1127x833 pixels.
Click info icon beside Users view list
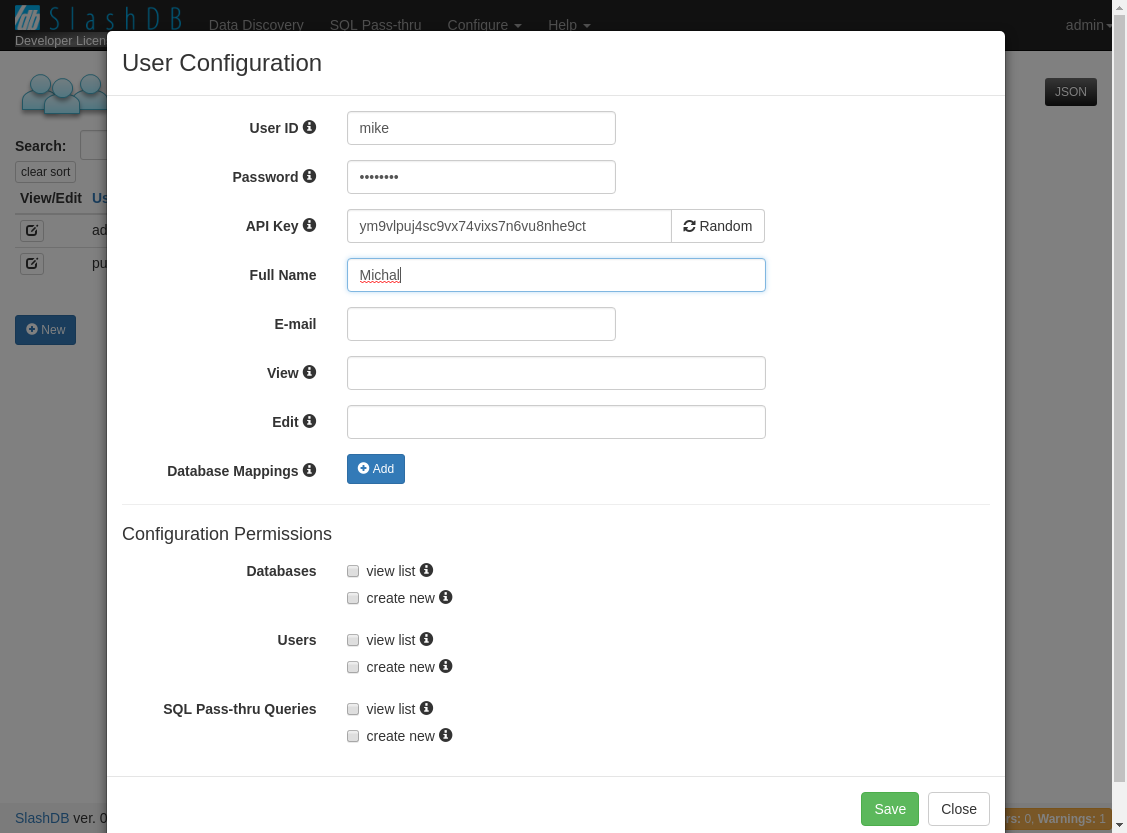click(426, 639)
